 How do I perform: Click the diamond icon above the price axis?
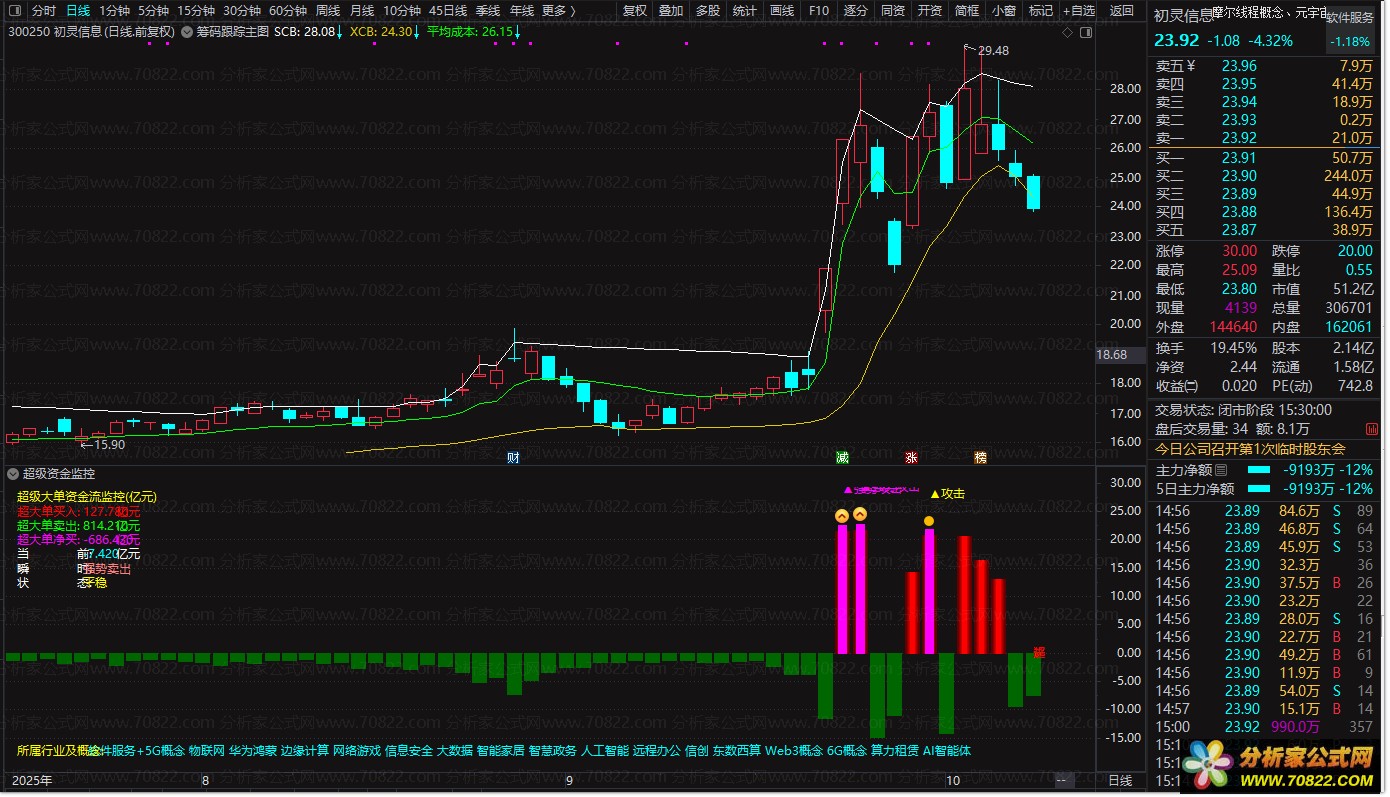[x=1067, y=32]
